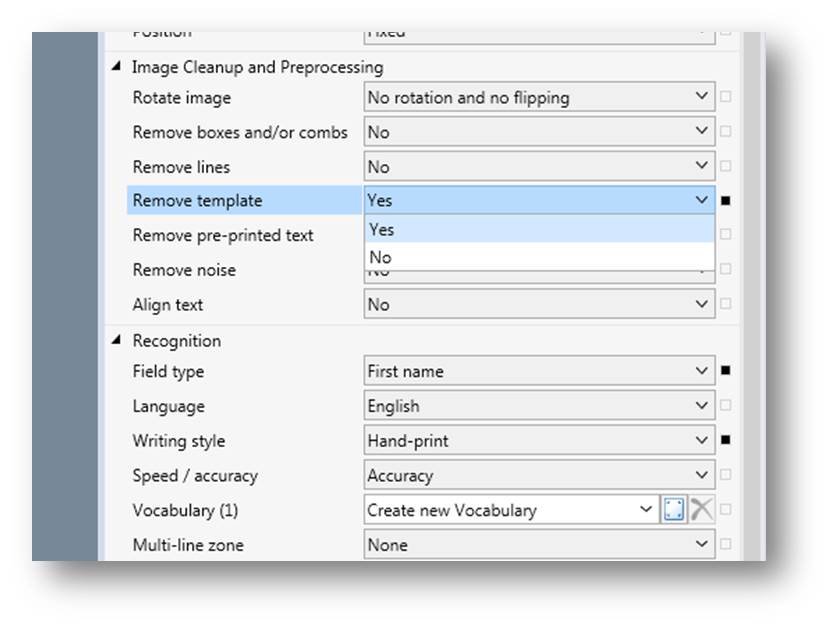Click the Remove template property label
Viewport: 831px width, 626px height.
[x=197, y=201]
